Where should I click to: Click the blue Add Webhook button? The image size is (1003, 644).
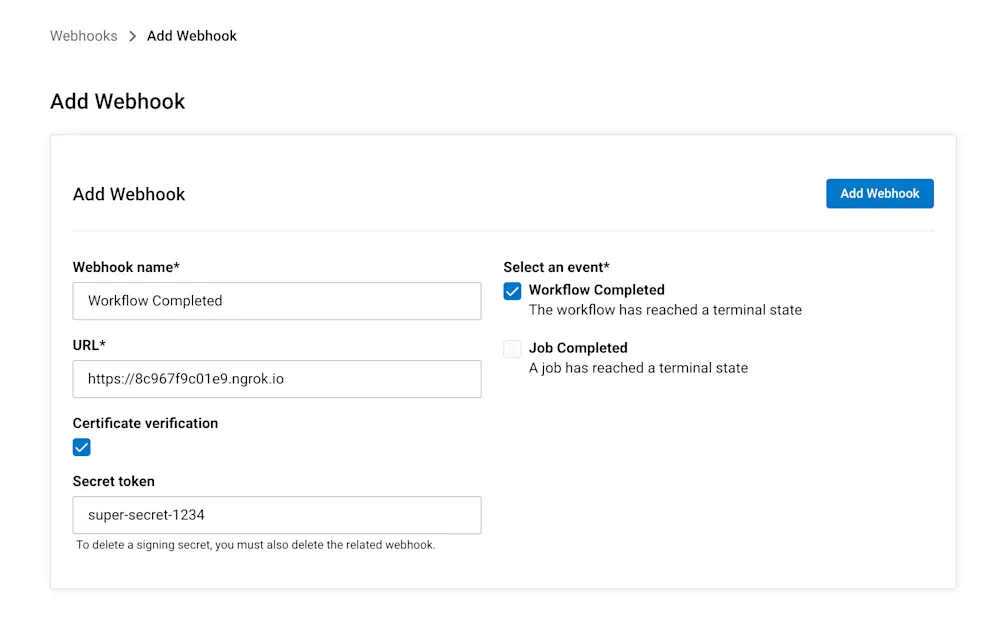coord(879,193)
